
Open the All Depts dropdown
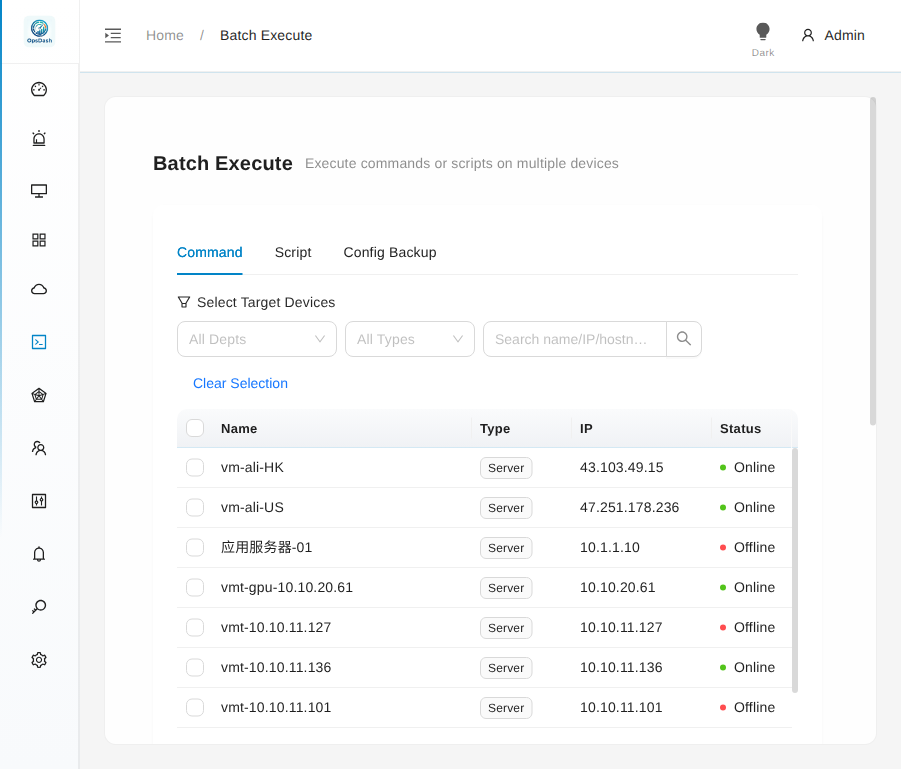[x=257, y=339]
